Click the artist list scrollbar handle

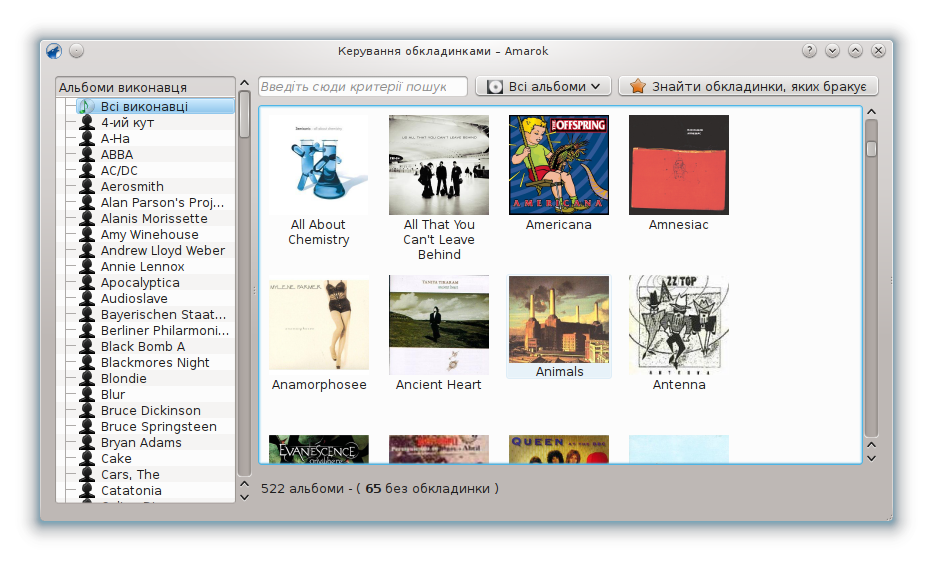coord(244,114)
